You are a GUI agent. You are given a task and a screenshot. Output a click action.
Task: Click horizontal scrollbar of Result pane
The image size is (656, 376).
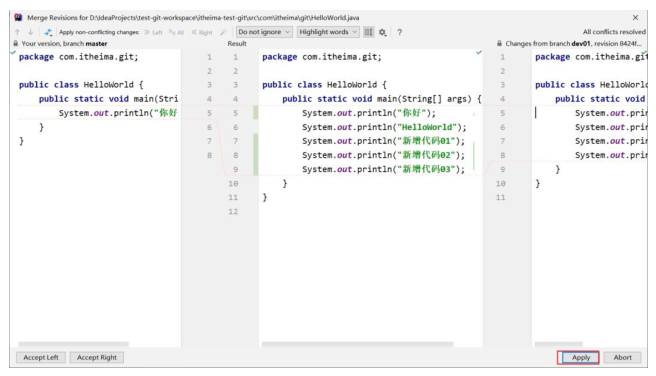click(x=357, y=344)
